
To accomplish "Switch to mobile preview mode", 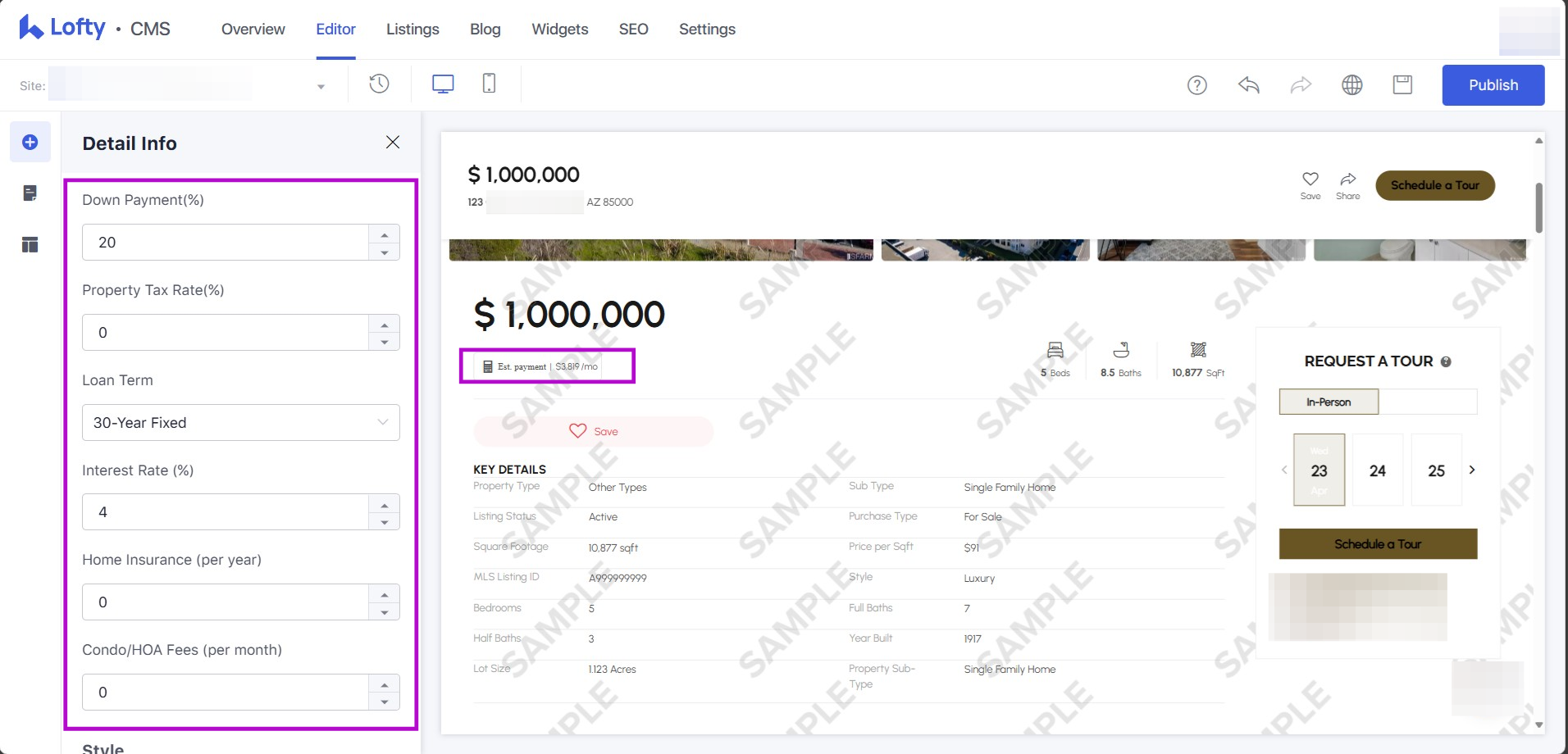I will tap(489, 84).
